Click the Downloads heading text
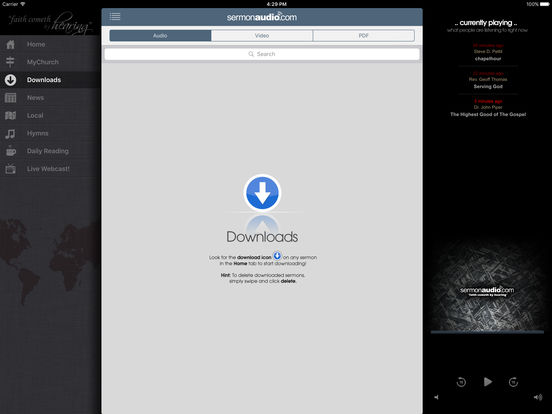 point(262,237)
